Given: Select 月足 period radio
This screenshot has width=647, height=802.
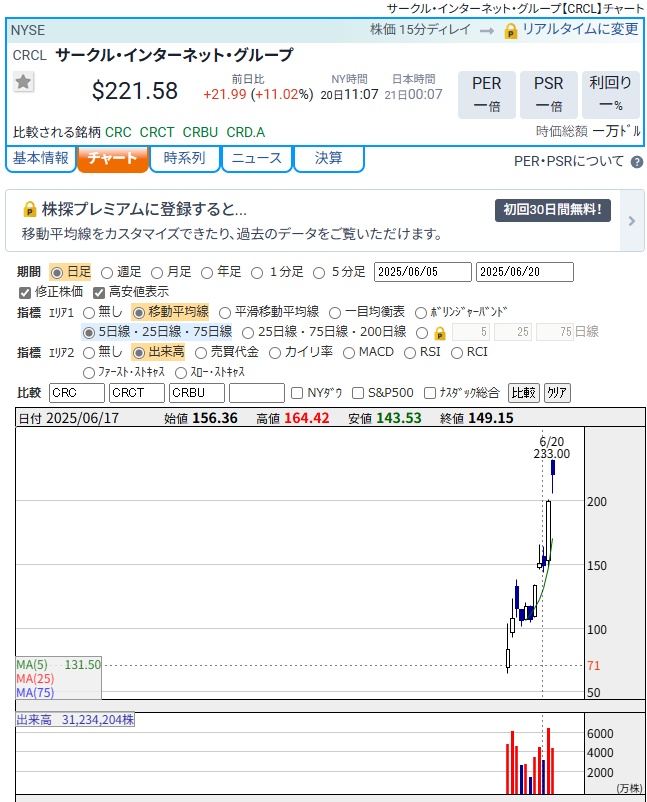Looking at the screenshot, I should click(157, 273).
